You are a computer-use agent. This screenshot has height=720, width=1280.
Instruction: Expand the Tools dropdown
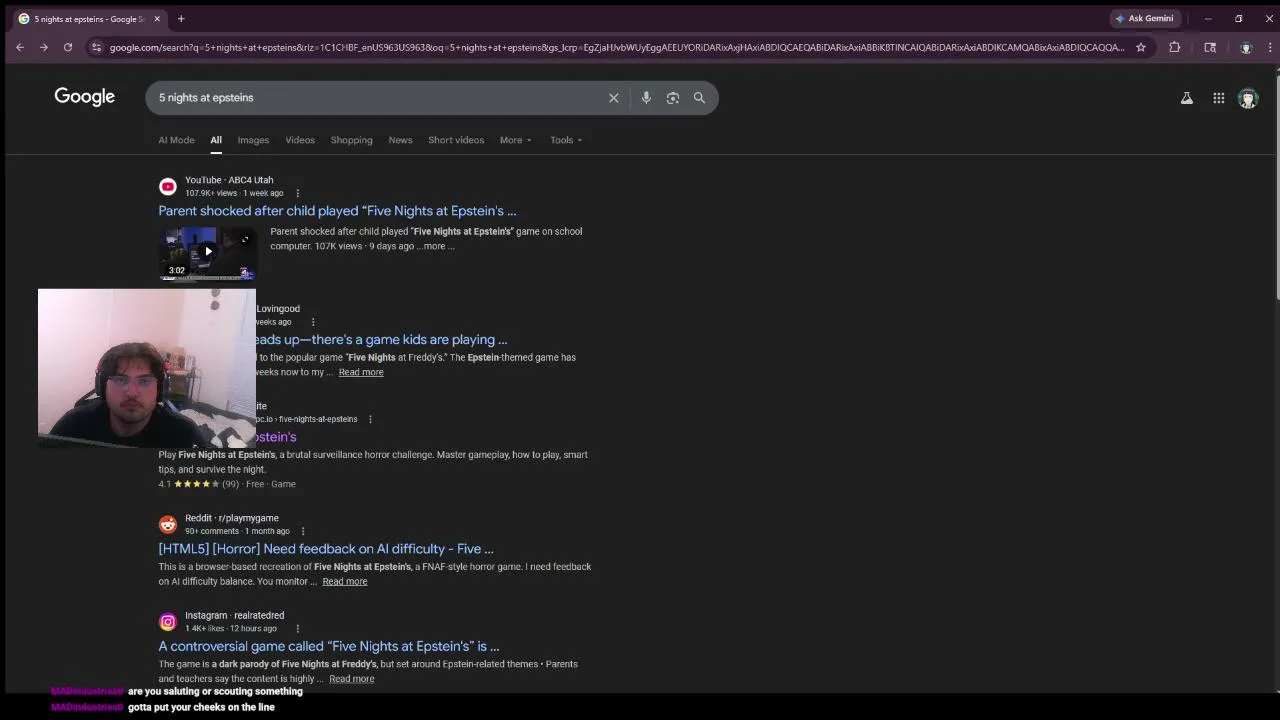[x=566, y=140]
